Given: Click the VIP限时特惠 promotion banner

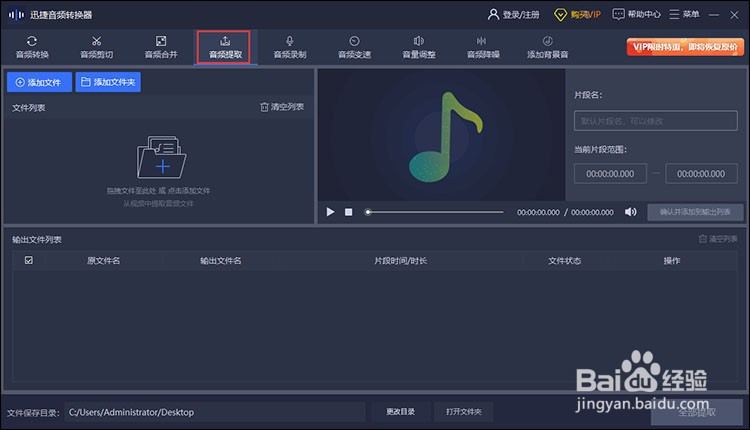Looking at the screenshot, I should pos(685,47).
